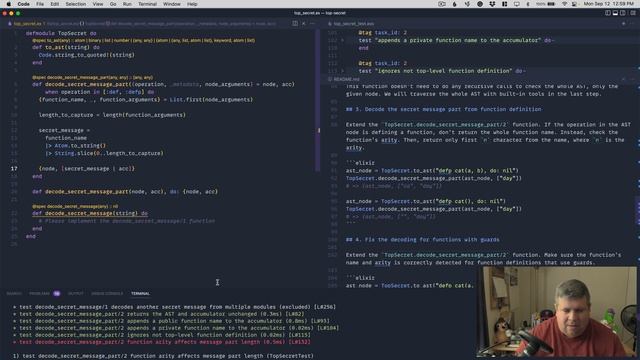Click the left editor minimap scrollbar

click(x=317, y=100)
